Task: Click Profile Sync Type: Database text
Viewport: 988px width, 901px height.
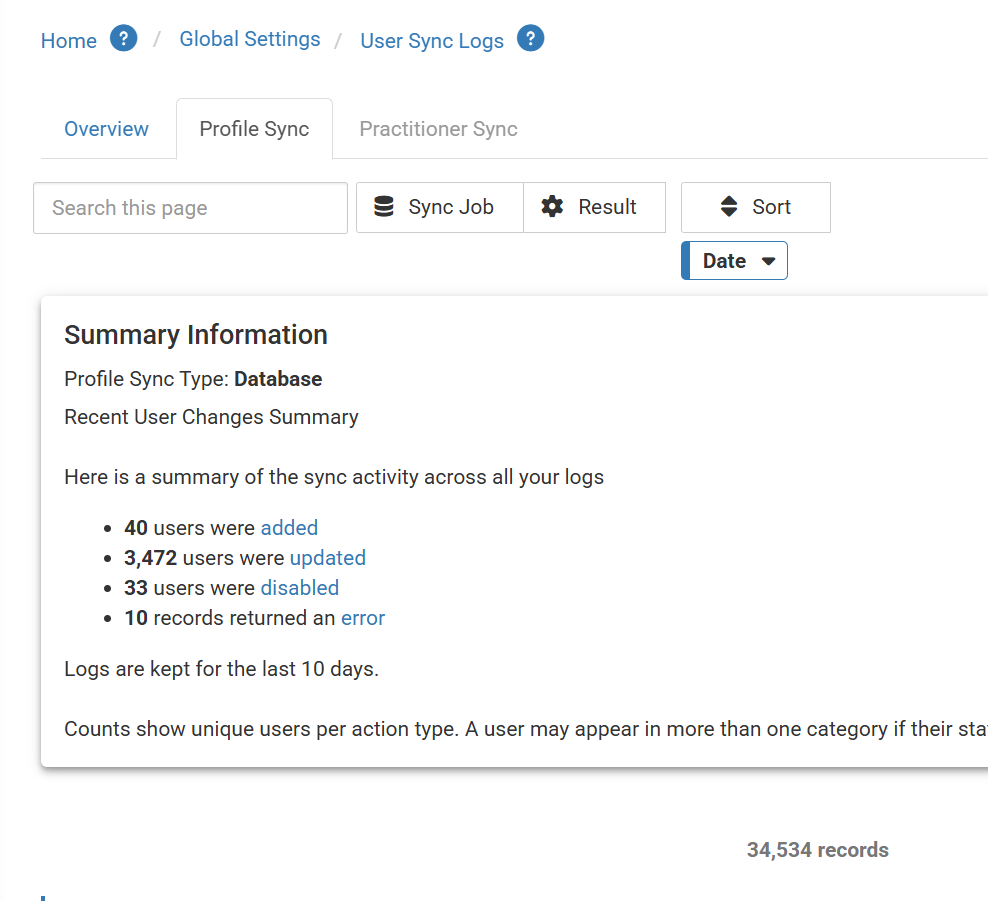Action: click(x=193, y=379)
